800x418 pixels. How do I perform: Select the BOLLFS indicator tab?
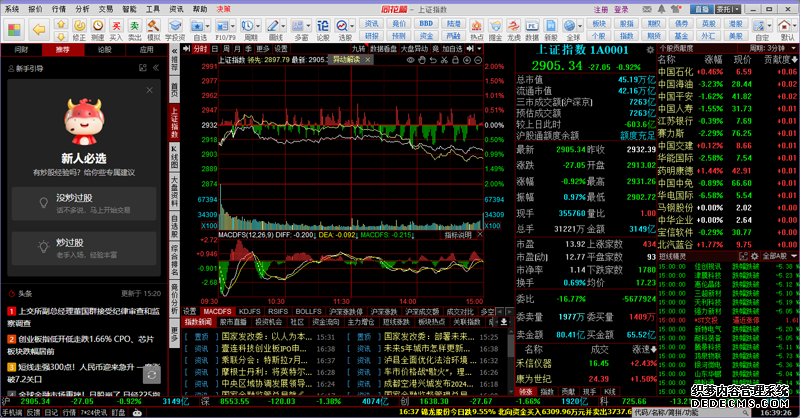(x=308, y=311)
